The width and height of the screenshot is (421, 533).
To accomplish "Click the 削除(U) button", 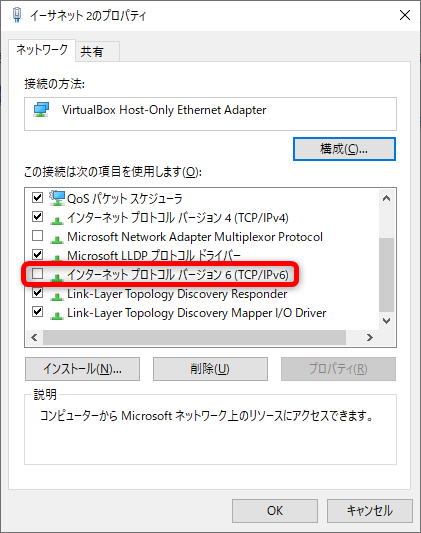I will pos(210,369).
